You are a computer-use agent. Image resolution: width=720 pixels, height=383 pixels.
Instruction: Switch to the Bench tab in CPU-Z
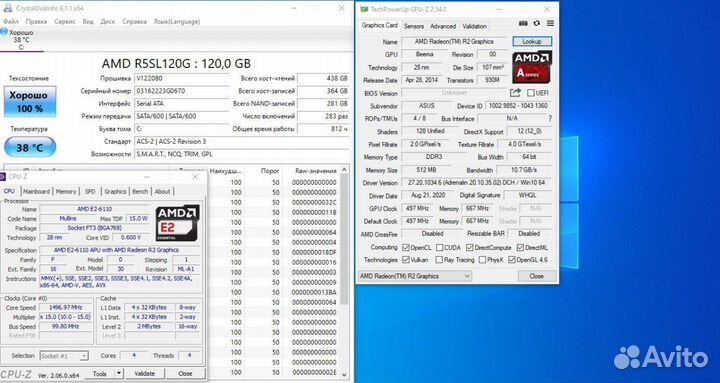[x=140, y=192]
